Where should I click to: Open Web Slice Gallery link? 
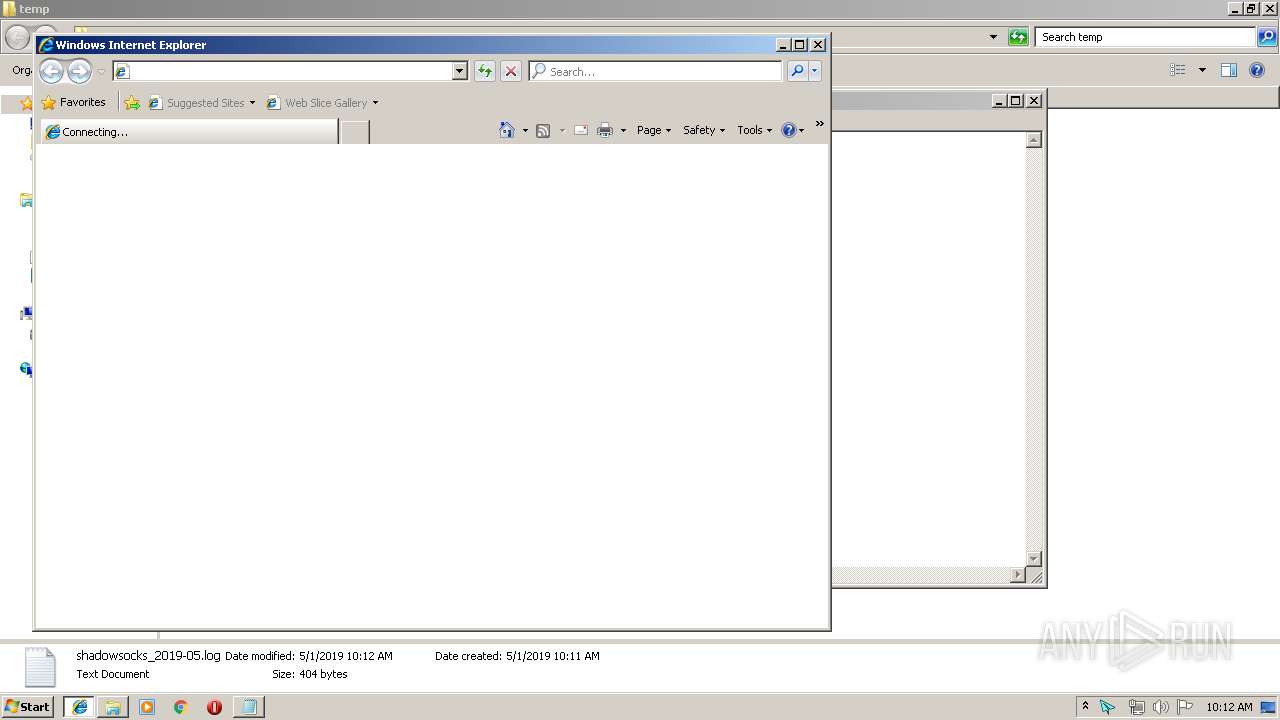click(317, 102)
